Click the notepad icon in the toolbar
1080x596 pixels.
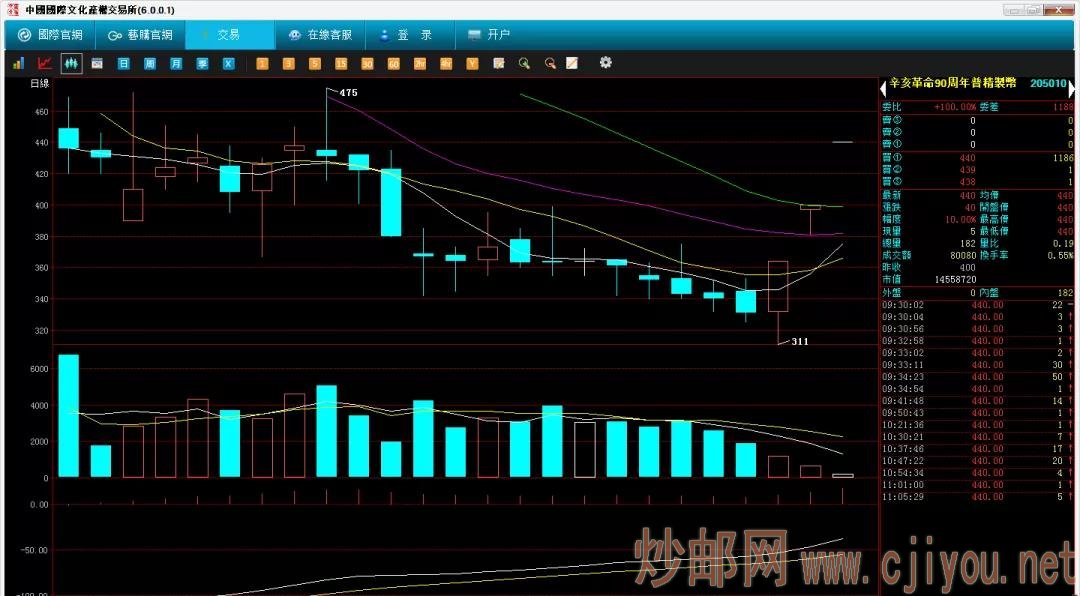coord(499,63)
